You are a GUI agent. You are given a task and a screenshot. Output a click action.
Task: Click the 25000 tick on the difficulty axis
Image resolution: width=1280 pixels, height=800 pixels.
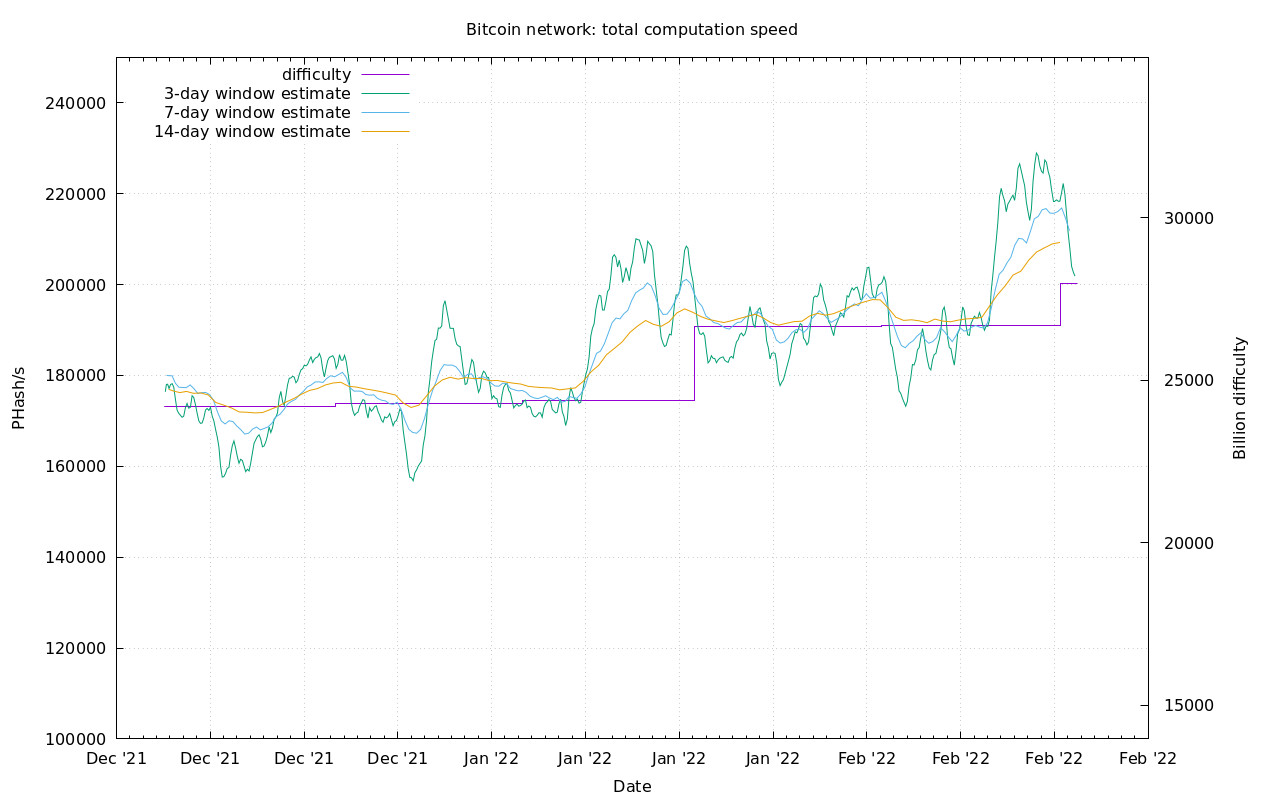(1189, 381)
